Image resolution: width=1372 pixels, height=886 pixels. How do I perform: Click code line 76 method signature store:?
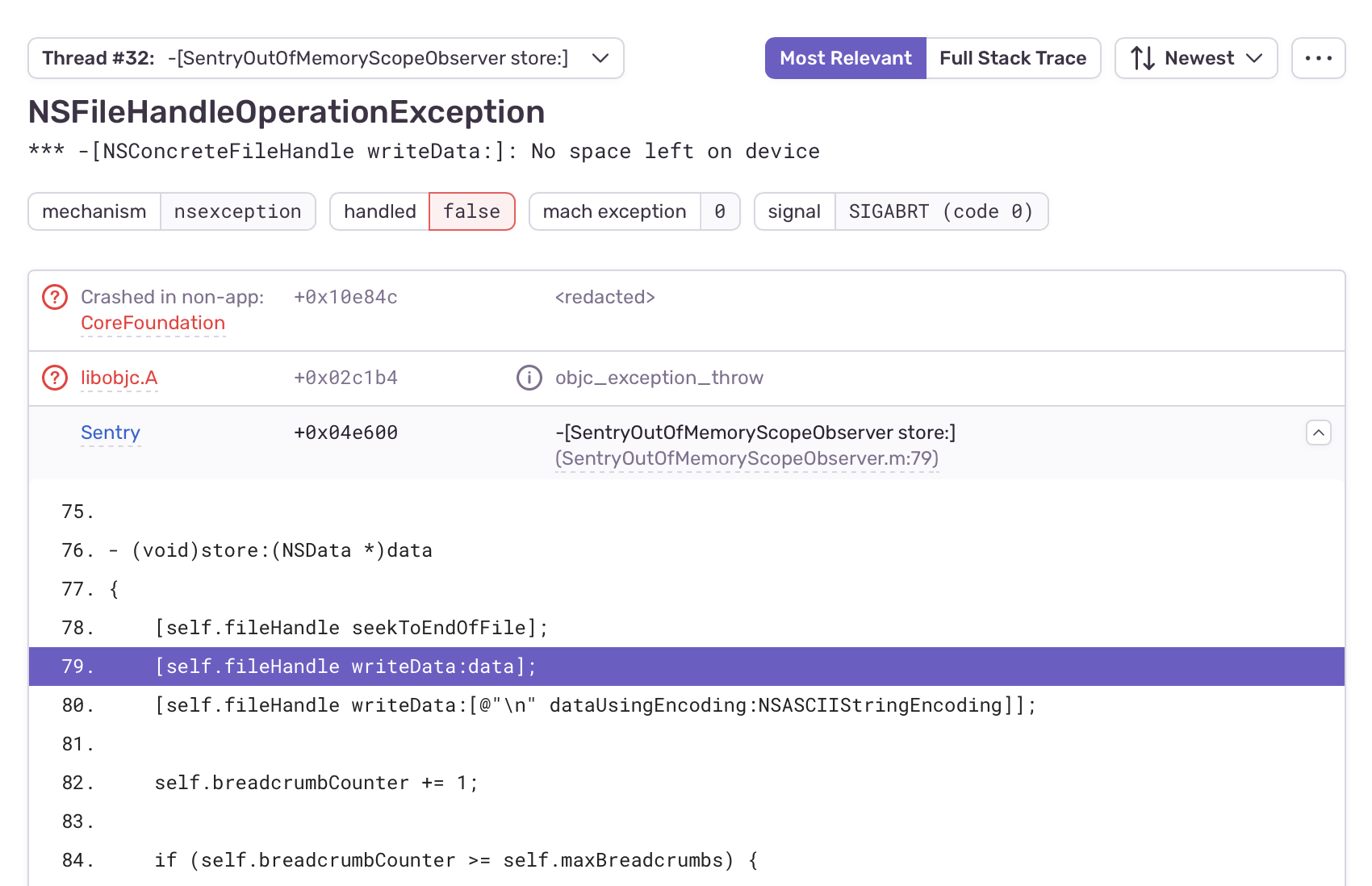point(687,550)
